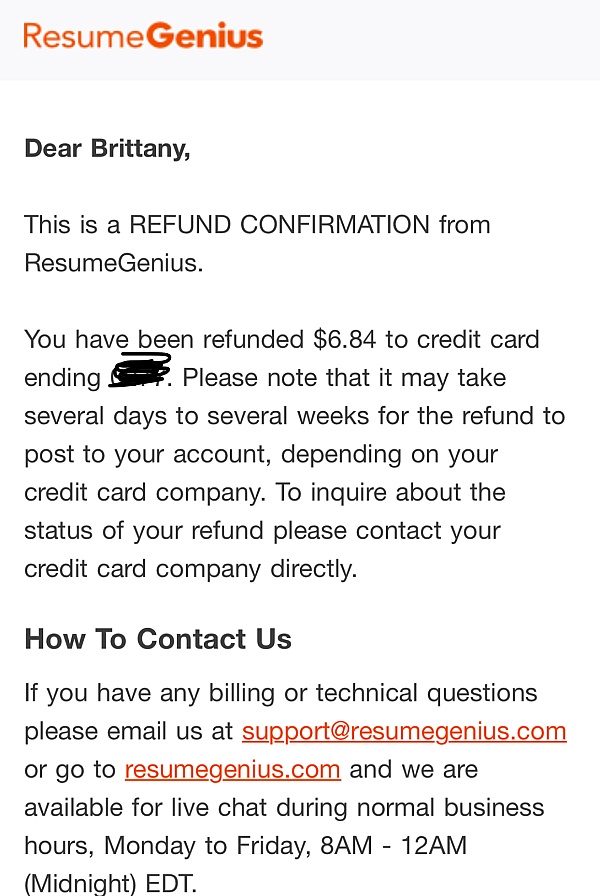600x896 pixels.
Task: Click the "(Midnight) EDT" text
Action: 111,883
